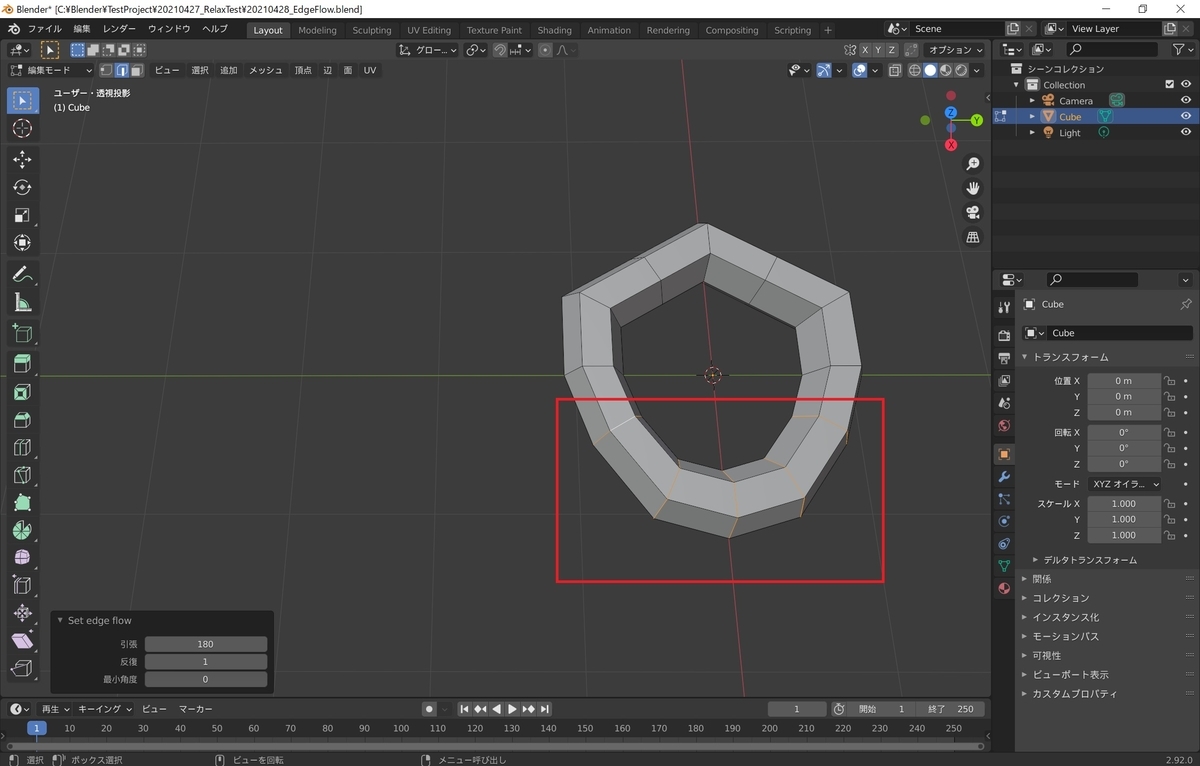Switch to the Modeling workspace tab
Image resolution: width=1200 pixels, height=766 pixels.
coord(318,30)
